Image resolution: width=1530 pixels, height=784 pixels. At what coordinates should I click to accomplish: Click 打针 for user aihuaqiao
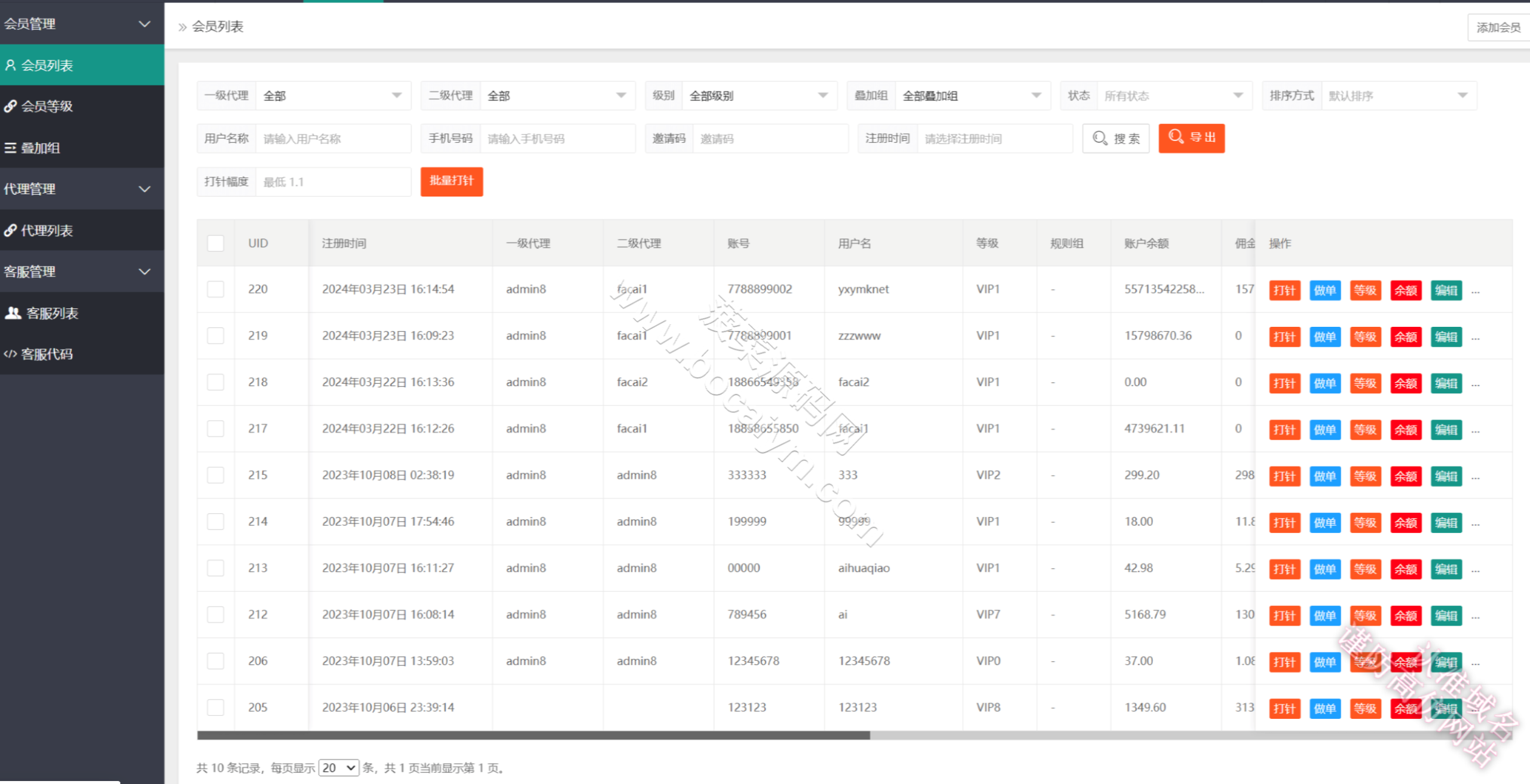pos(1284,569)
